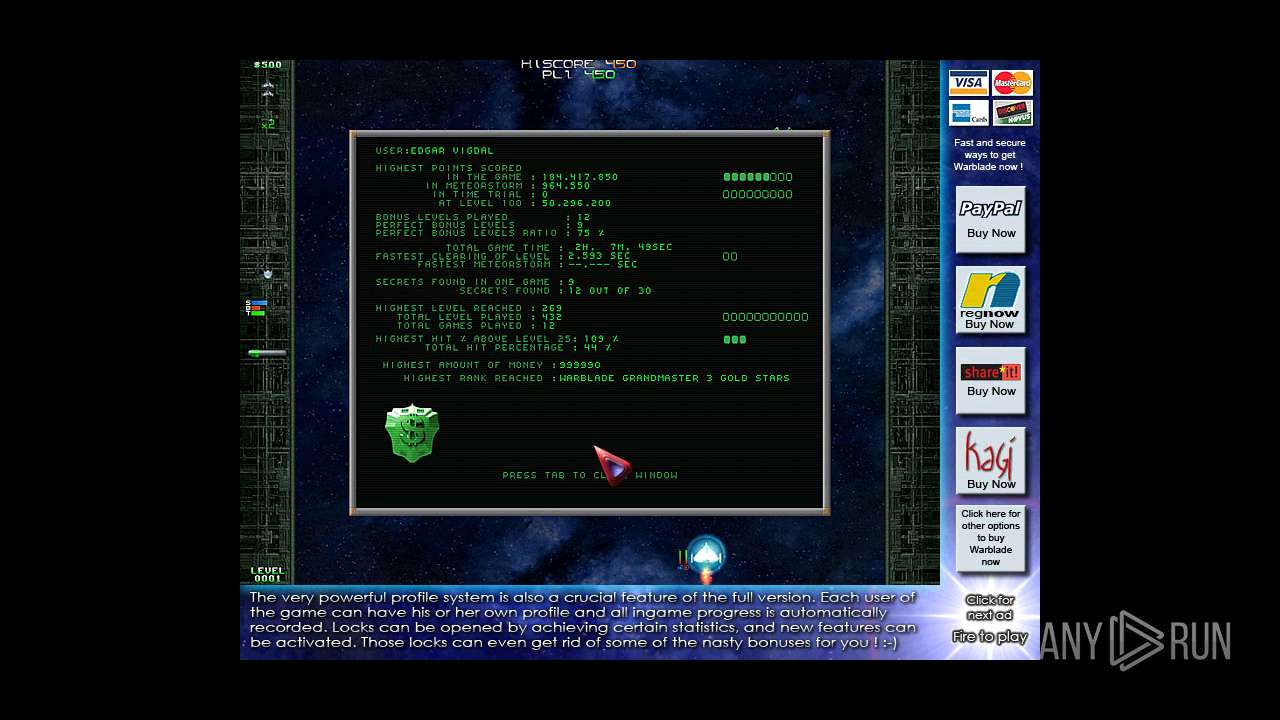Click the Discover Novus card logo
This screenshot has height=720, width=1280.
pos(1012,112)
